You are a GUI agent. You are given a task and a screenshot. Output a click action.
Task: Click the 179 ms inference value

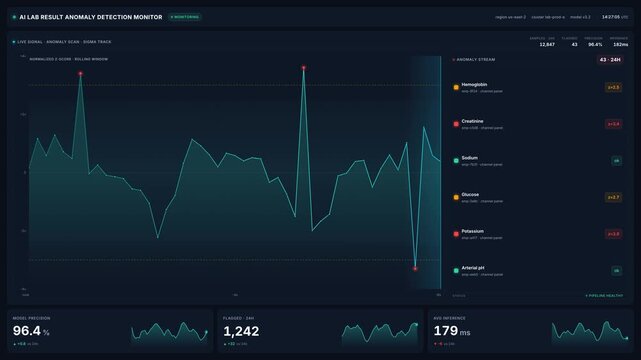pos(452,331)
